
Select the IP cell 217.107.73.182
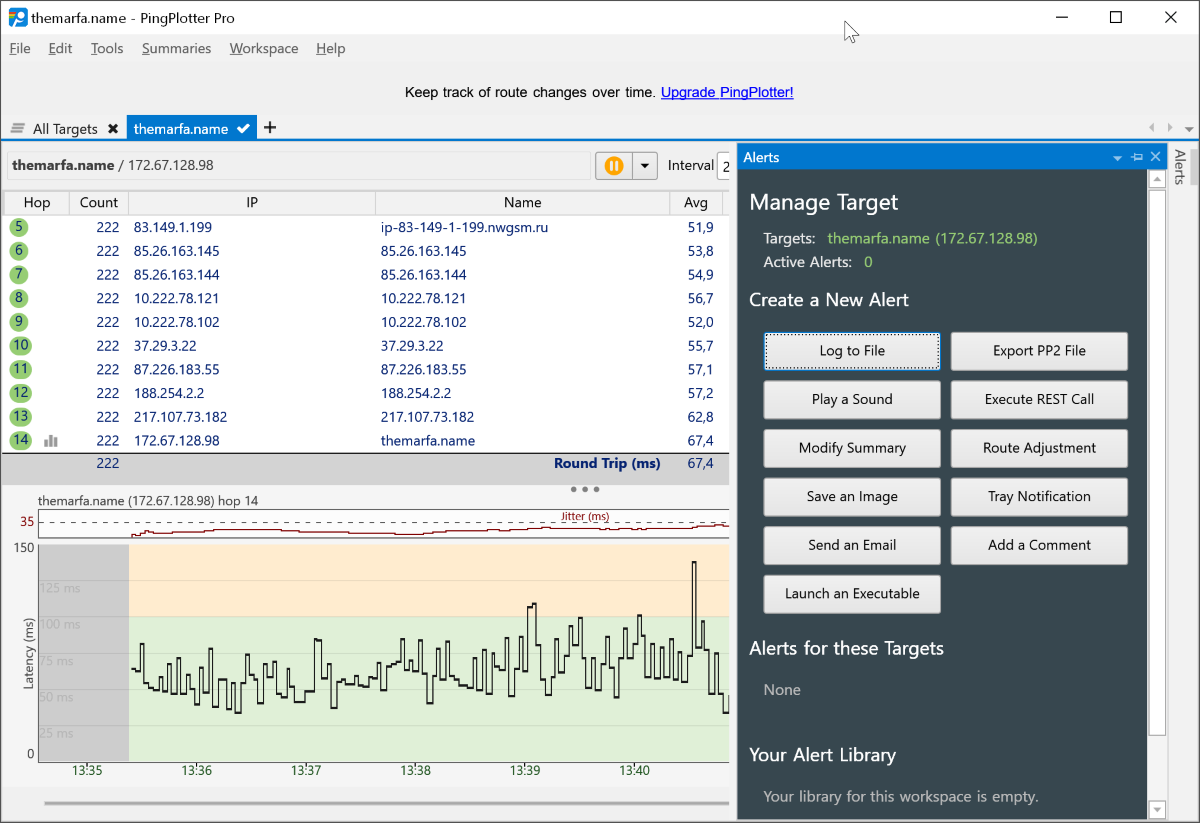(x=181, y=417)
